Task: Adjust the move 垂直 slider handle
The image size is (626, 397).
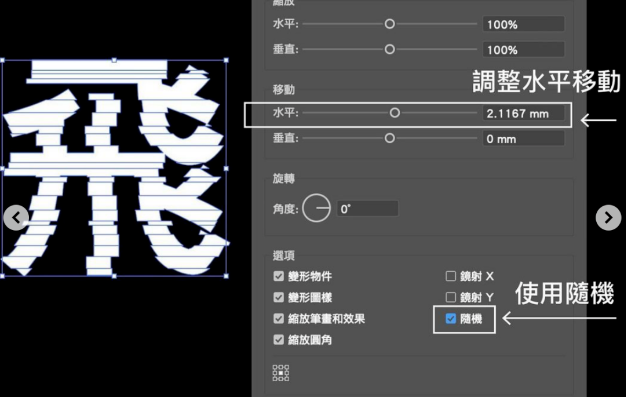Action: (x=390, y=138)
